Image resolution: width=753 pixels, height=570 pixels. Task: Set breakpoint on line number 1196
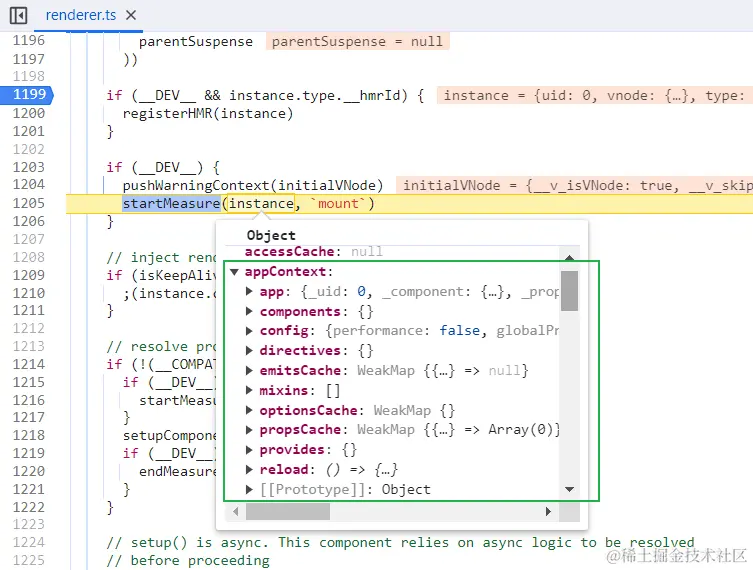[x=29, y=40]
